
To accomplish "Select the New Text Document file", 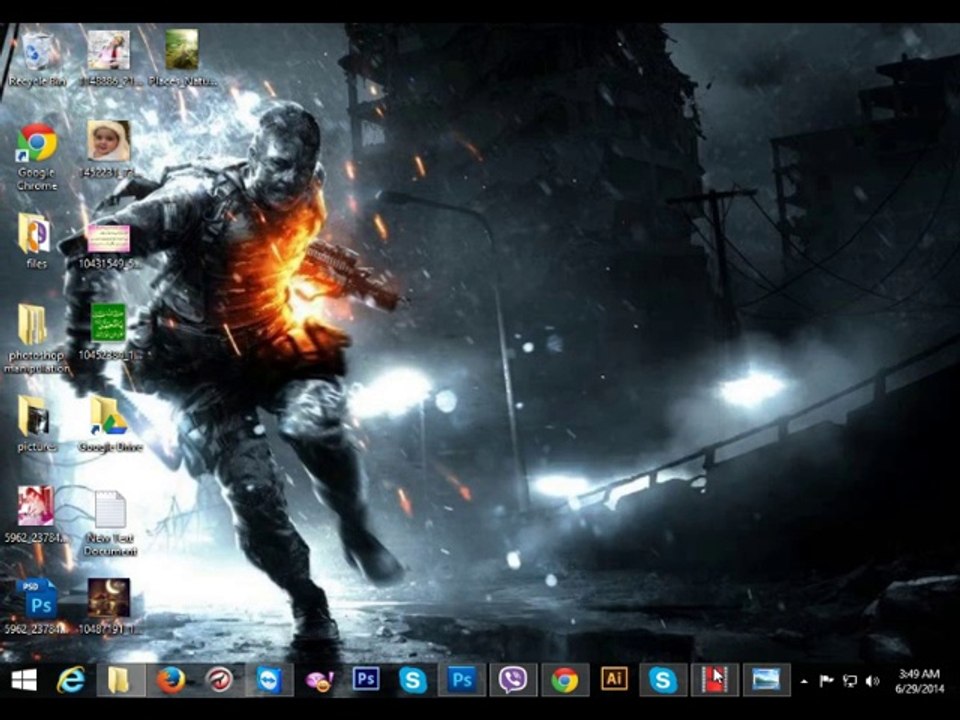I will pyautogui.click(x=110, y=523).
